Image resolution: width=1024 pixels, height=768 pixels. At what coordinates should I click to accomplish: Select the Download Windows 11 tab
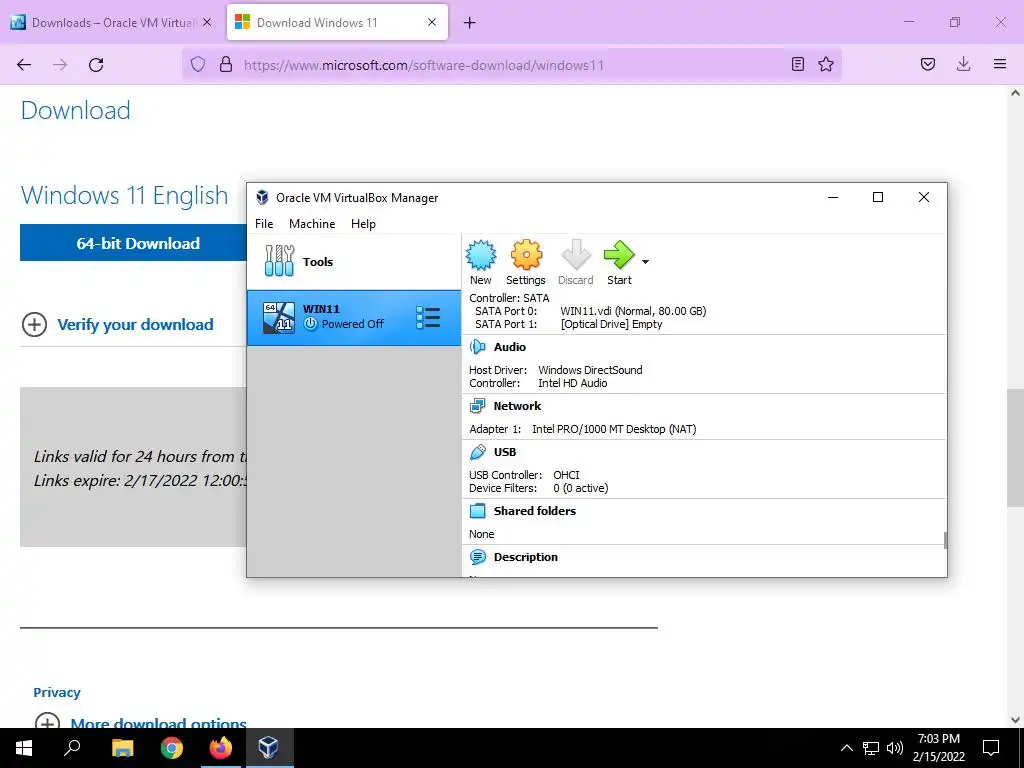click(x=337, y=22)
